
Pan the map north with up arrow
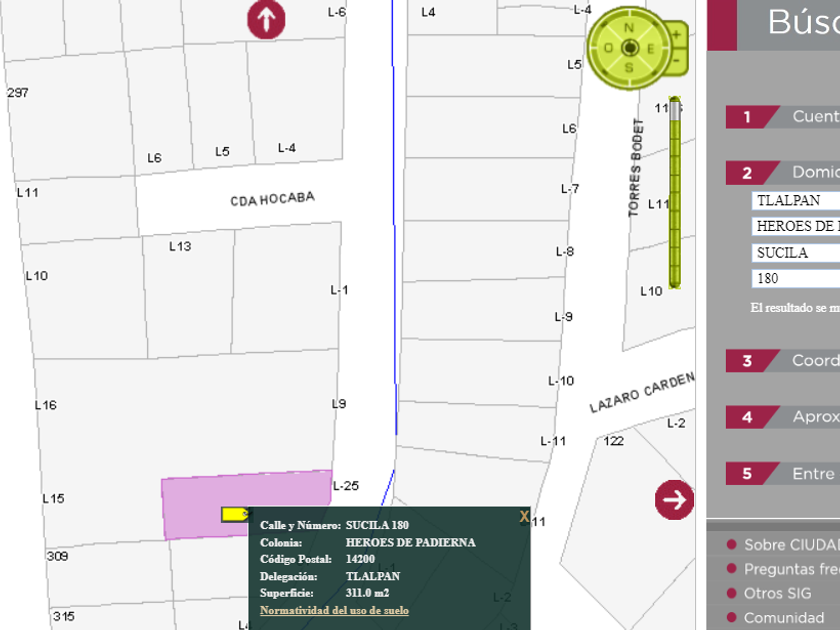[267, 19]
